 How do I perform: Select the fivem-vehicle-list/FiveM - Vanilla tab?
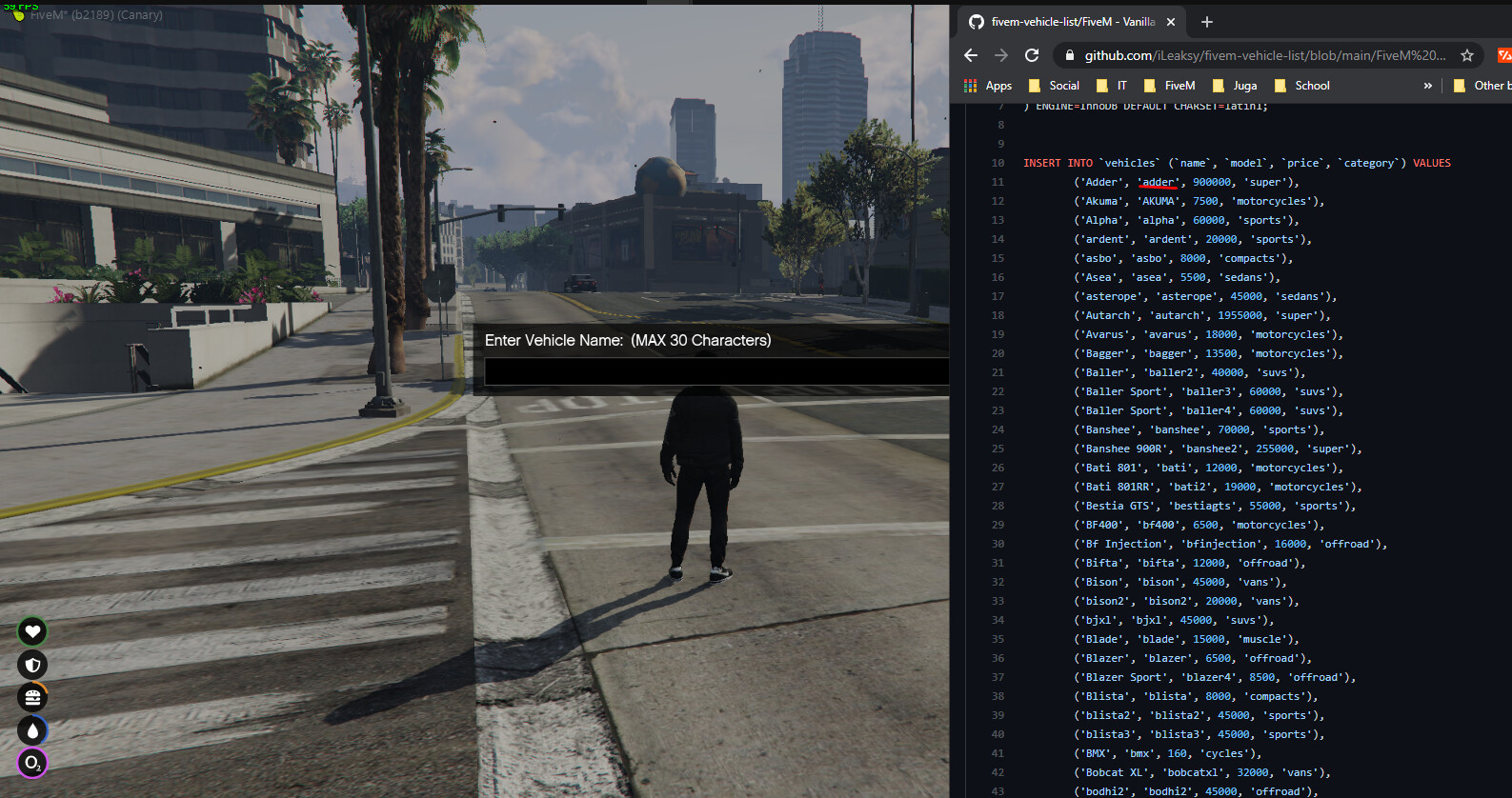click(1072, 22)
